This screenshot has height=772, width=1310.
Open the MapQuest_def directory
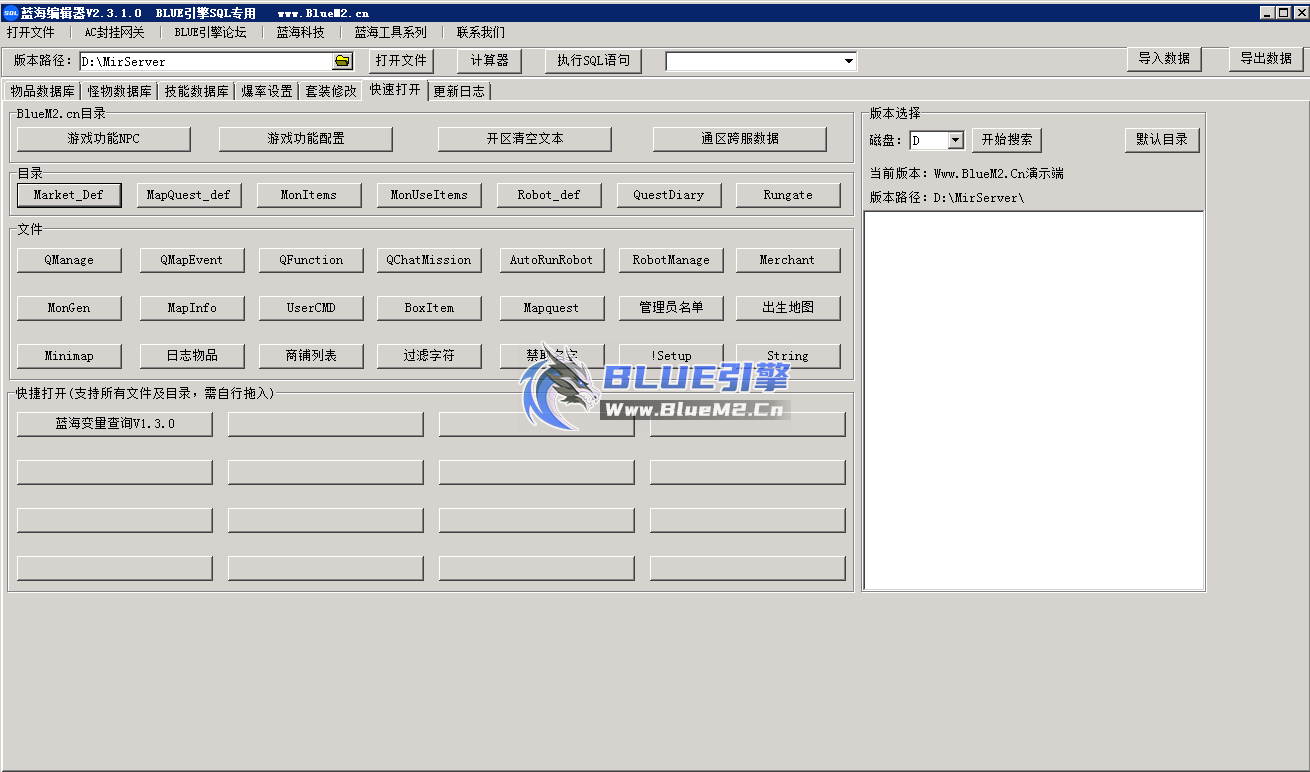188,195
